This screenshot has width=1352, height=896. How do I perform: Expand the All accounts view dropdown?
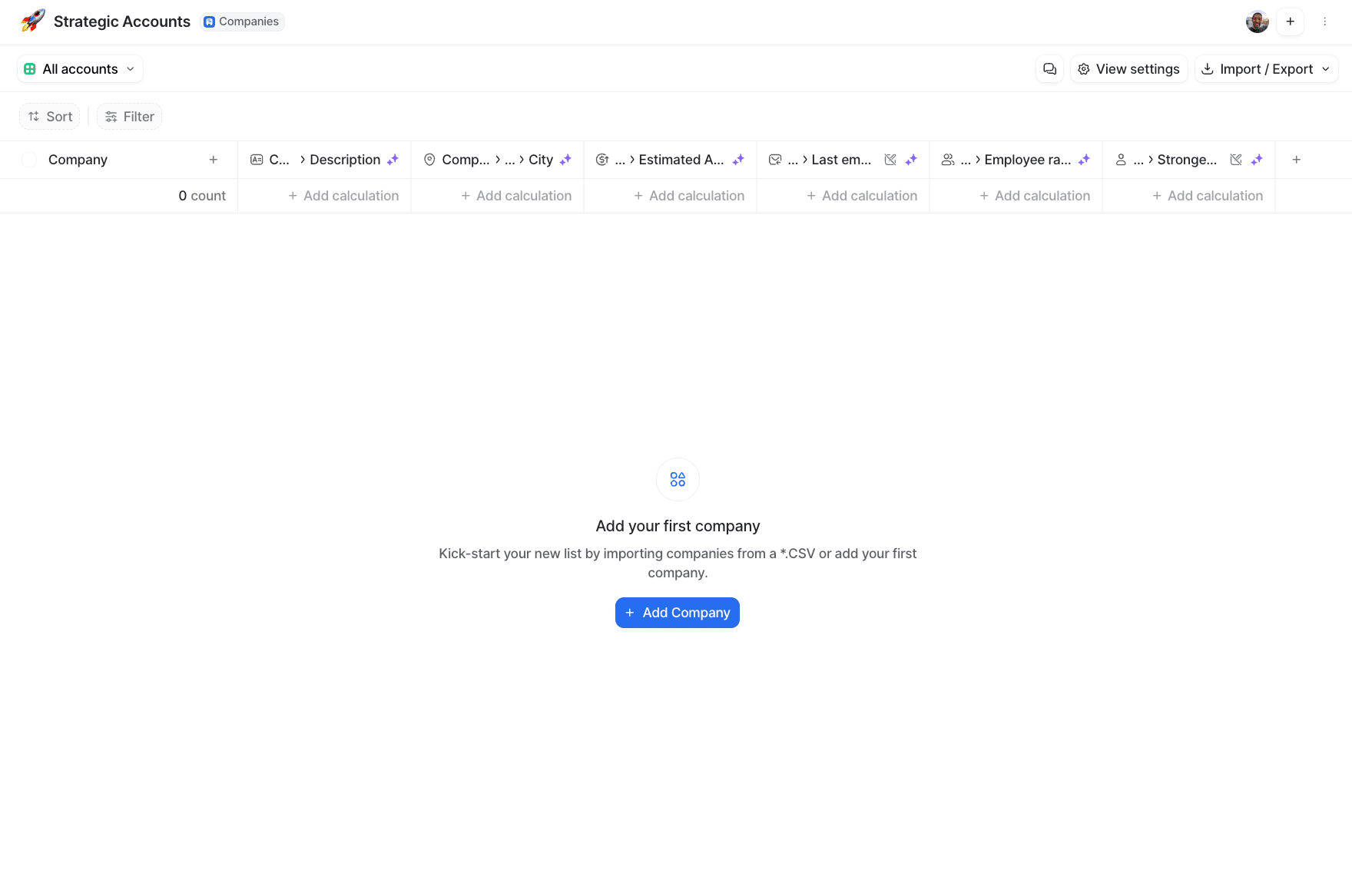coord(80,69)
